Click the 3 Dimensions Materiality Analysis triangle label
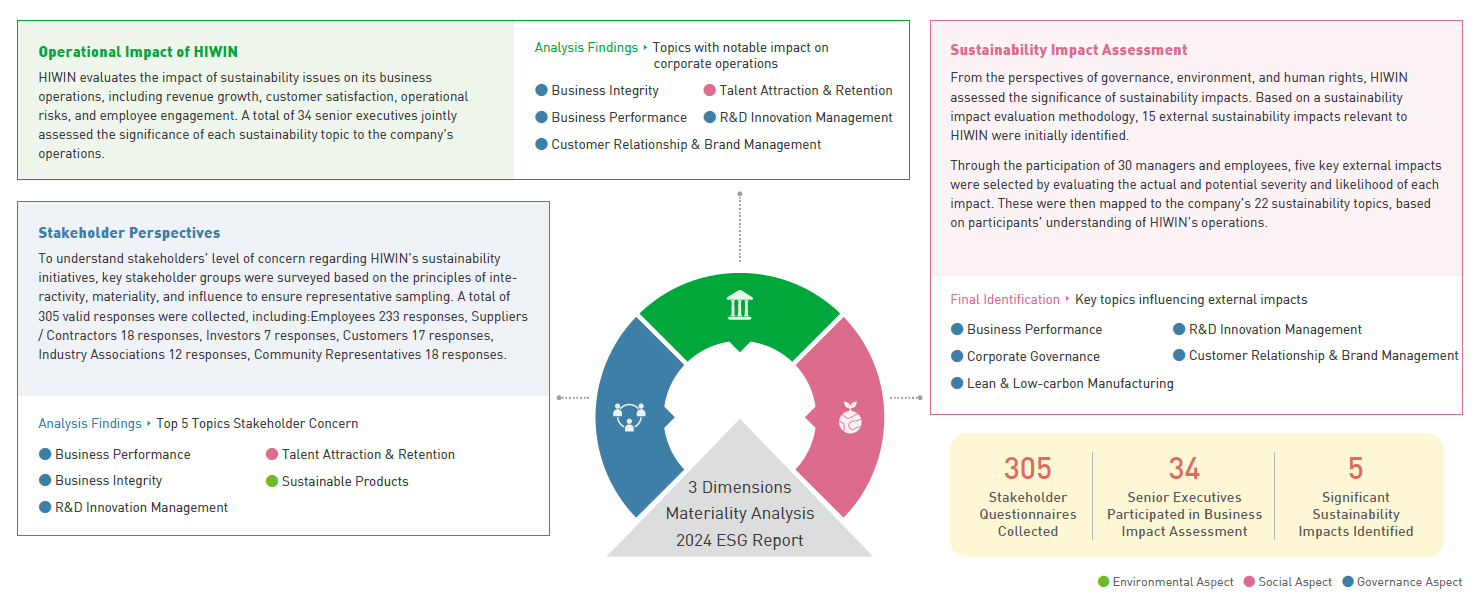This screenshot has height=606, width=1481. (740, 513)
